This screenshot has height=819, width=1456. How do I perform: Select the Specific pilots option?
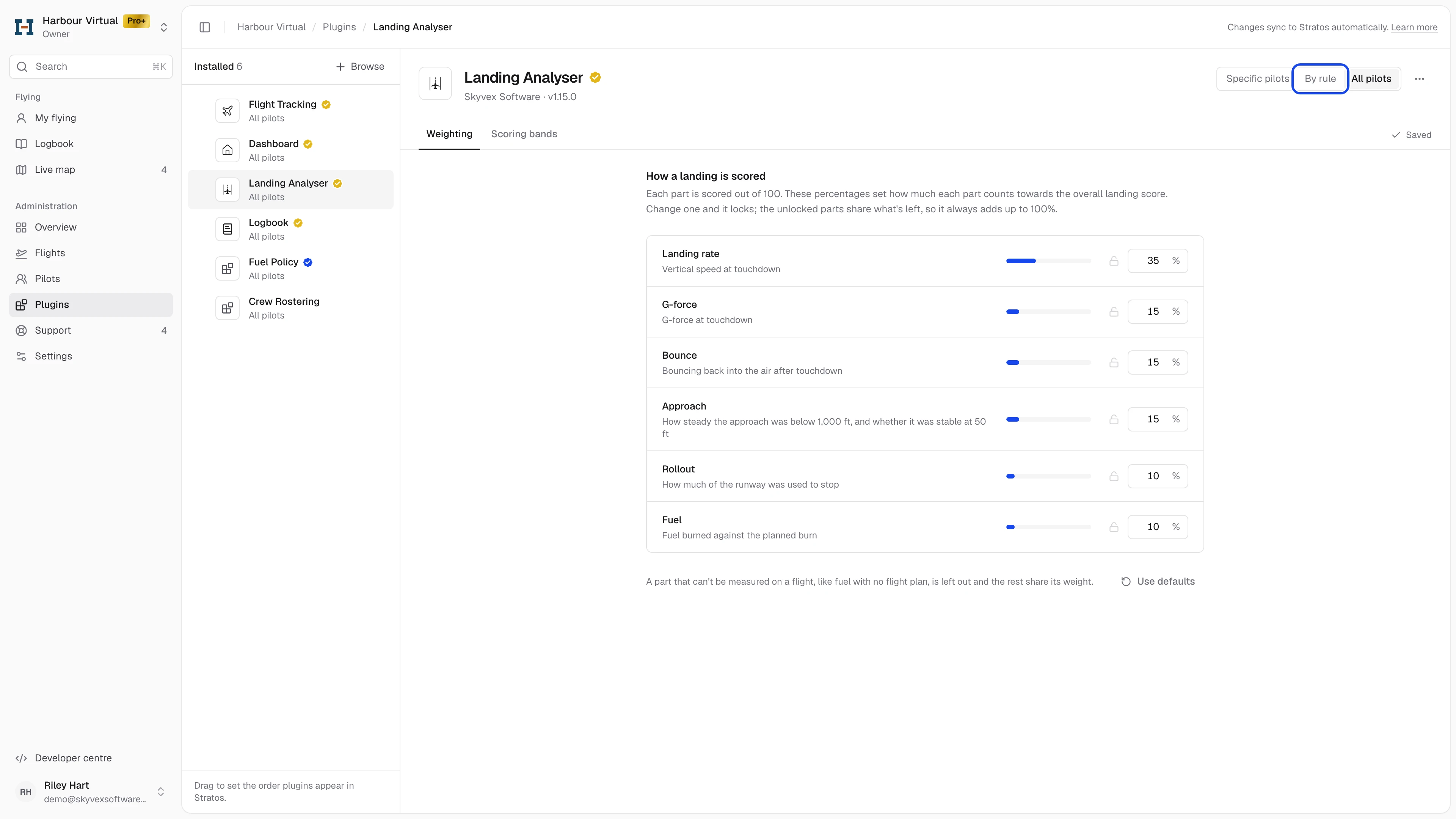point(1258,78)
